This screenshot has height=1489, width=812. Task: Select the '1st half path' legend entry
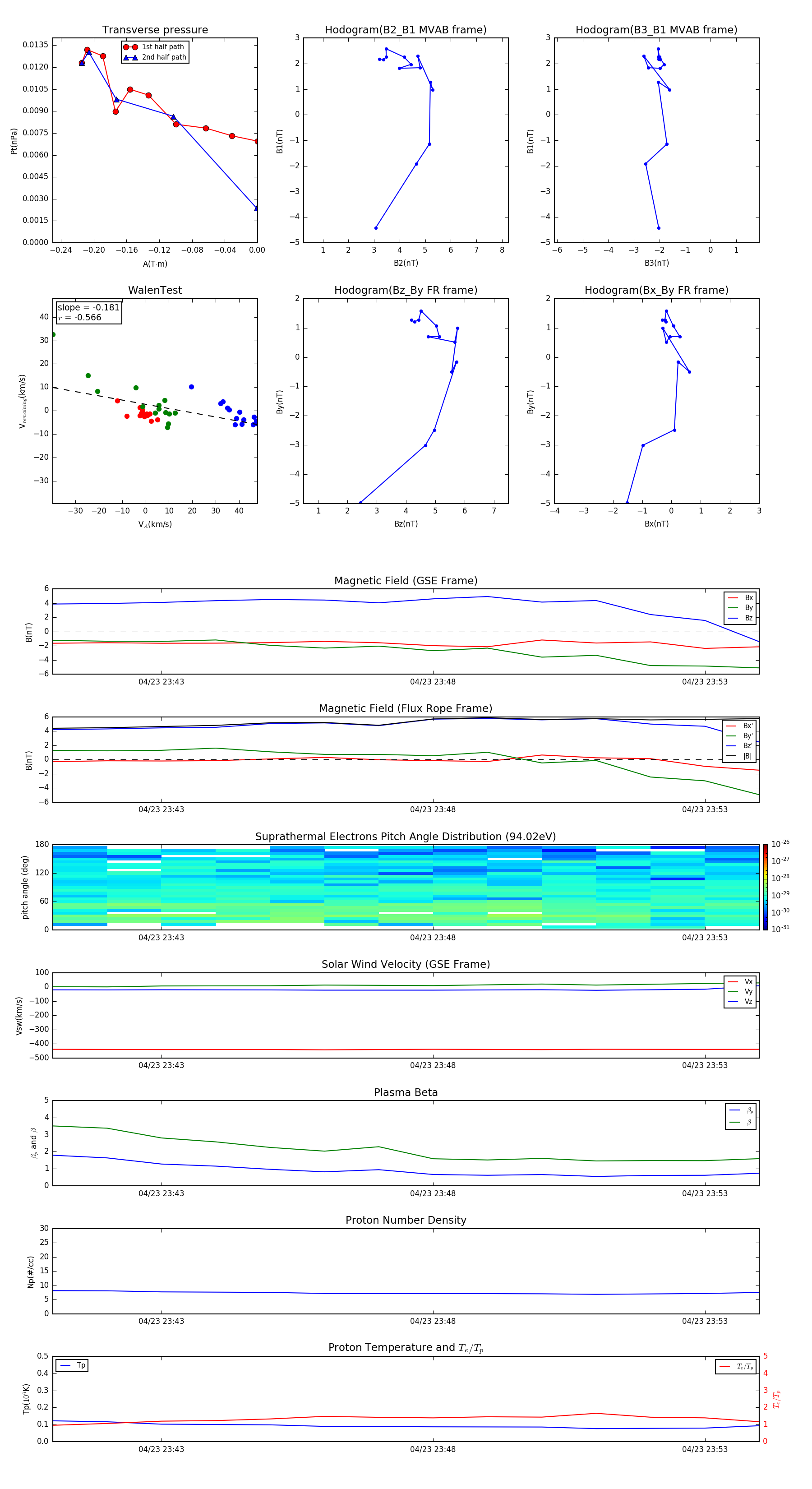coord(154,47)
